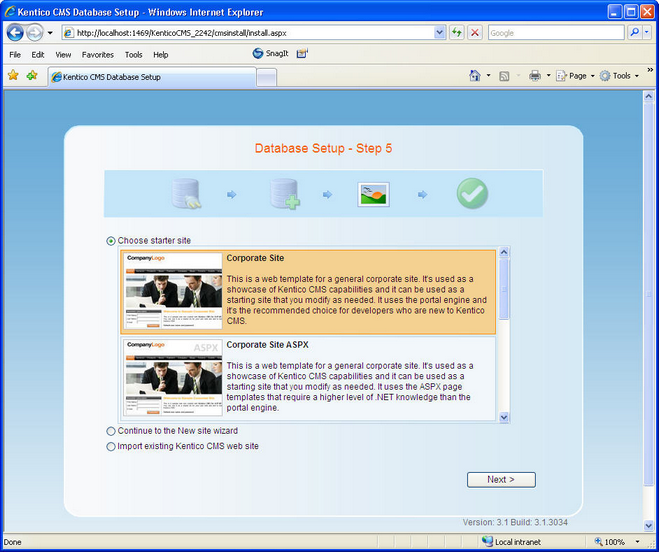Select the Choose starter site radio button
Screen dimensions: 659x552
pyautogui.click(x=111, y=241)
